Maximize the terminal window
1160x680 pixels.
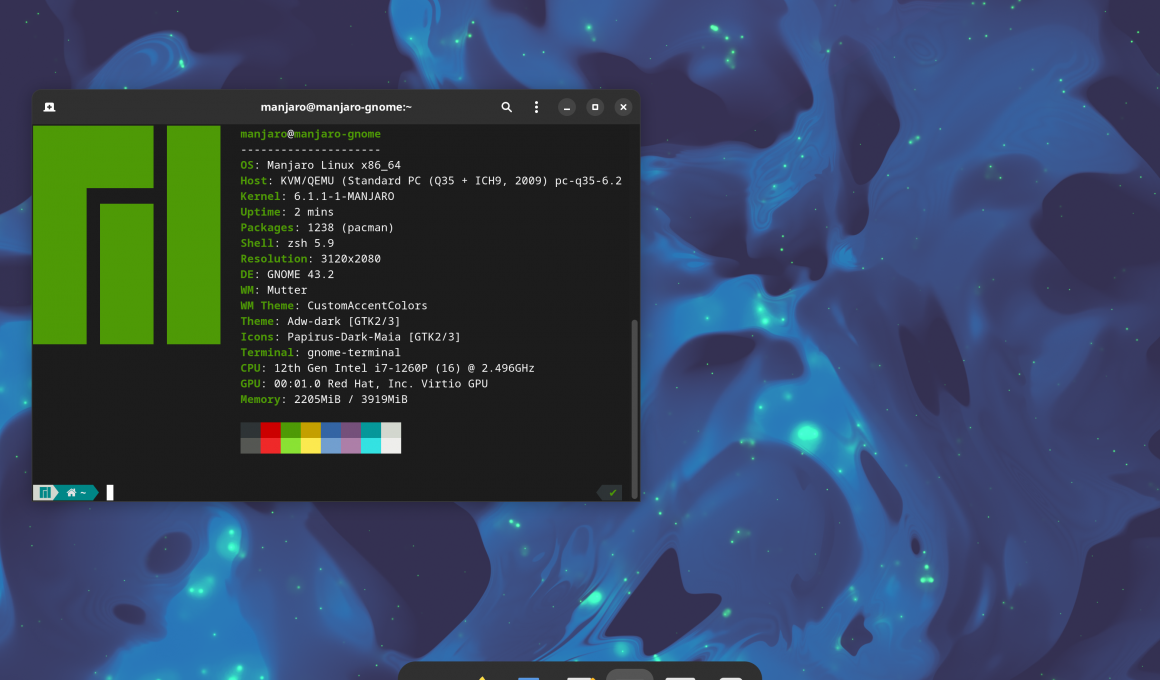[595, 107]
